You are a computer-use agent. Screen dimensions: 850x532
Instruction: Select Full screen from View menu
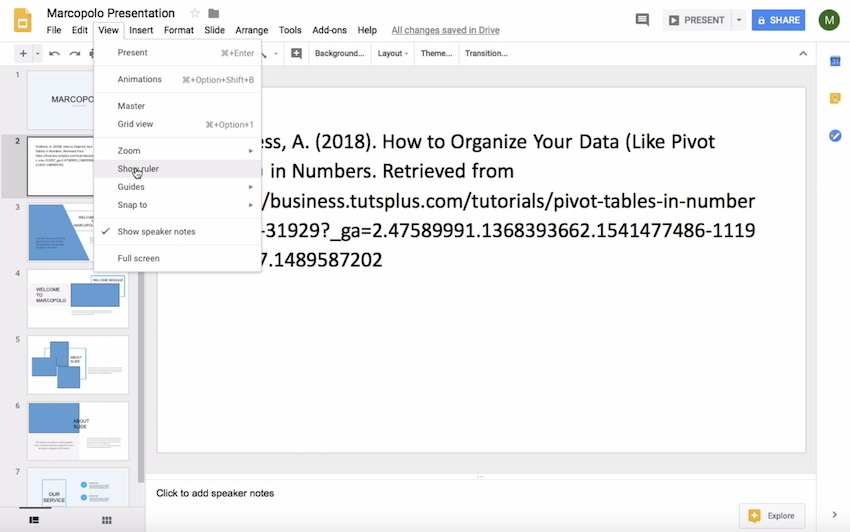(138, 258)
